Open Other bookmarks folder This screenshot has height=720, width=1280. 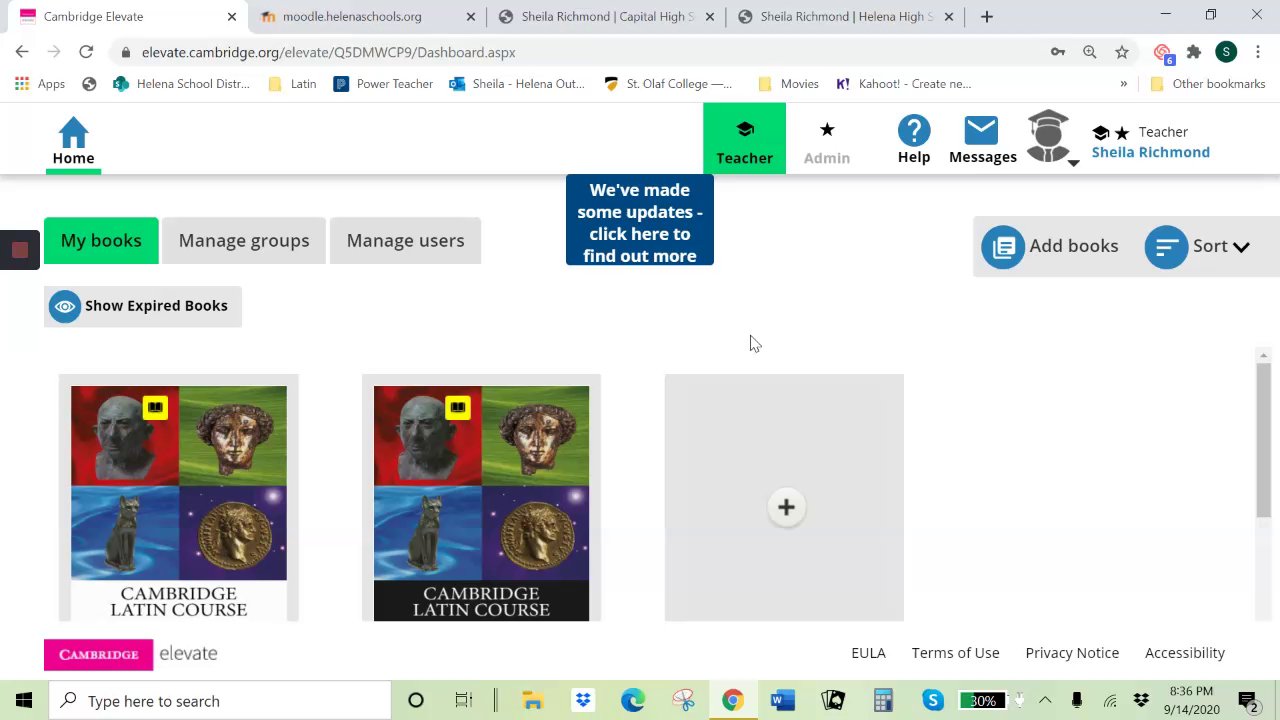pos(1208,84)
